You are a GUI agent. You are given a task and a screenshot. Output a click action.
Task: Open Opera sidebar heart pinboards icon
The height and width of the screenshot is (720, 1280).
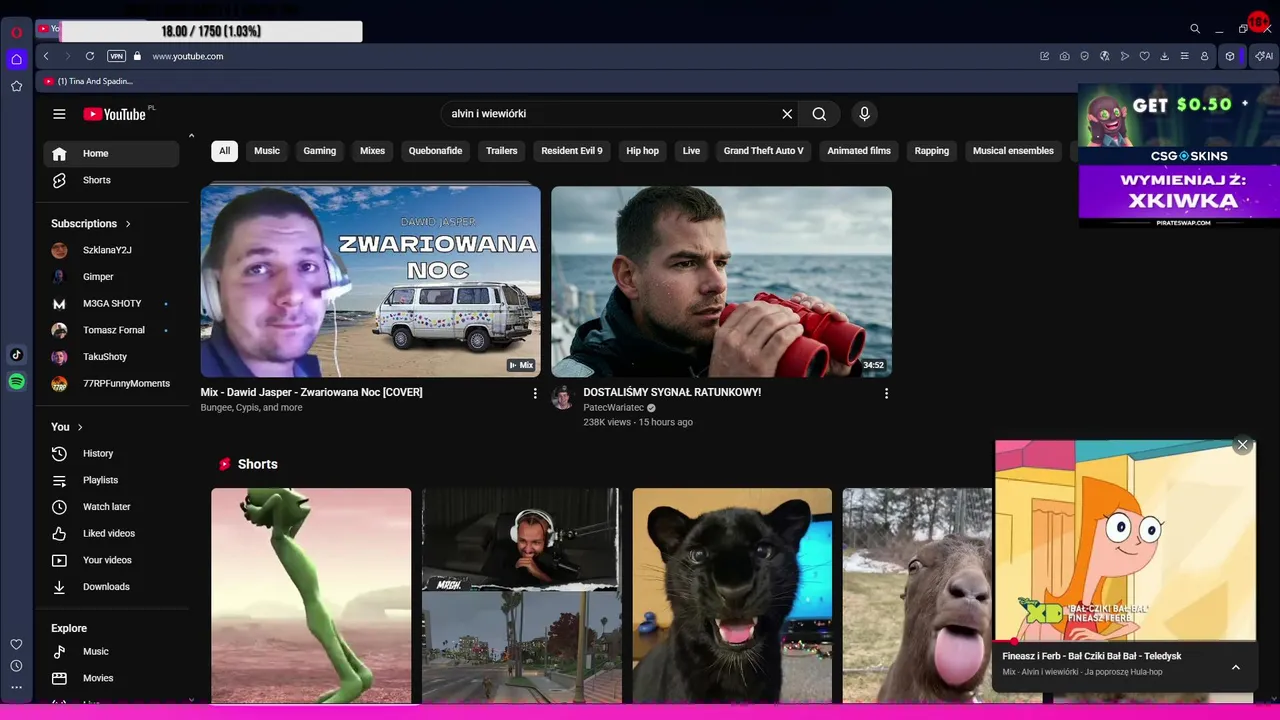pos(16,644)
